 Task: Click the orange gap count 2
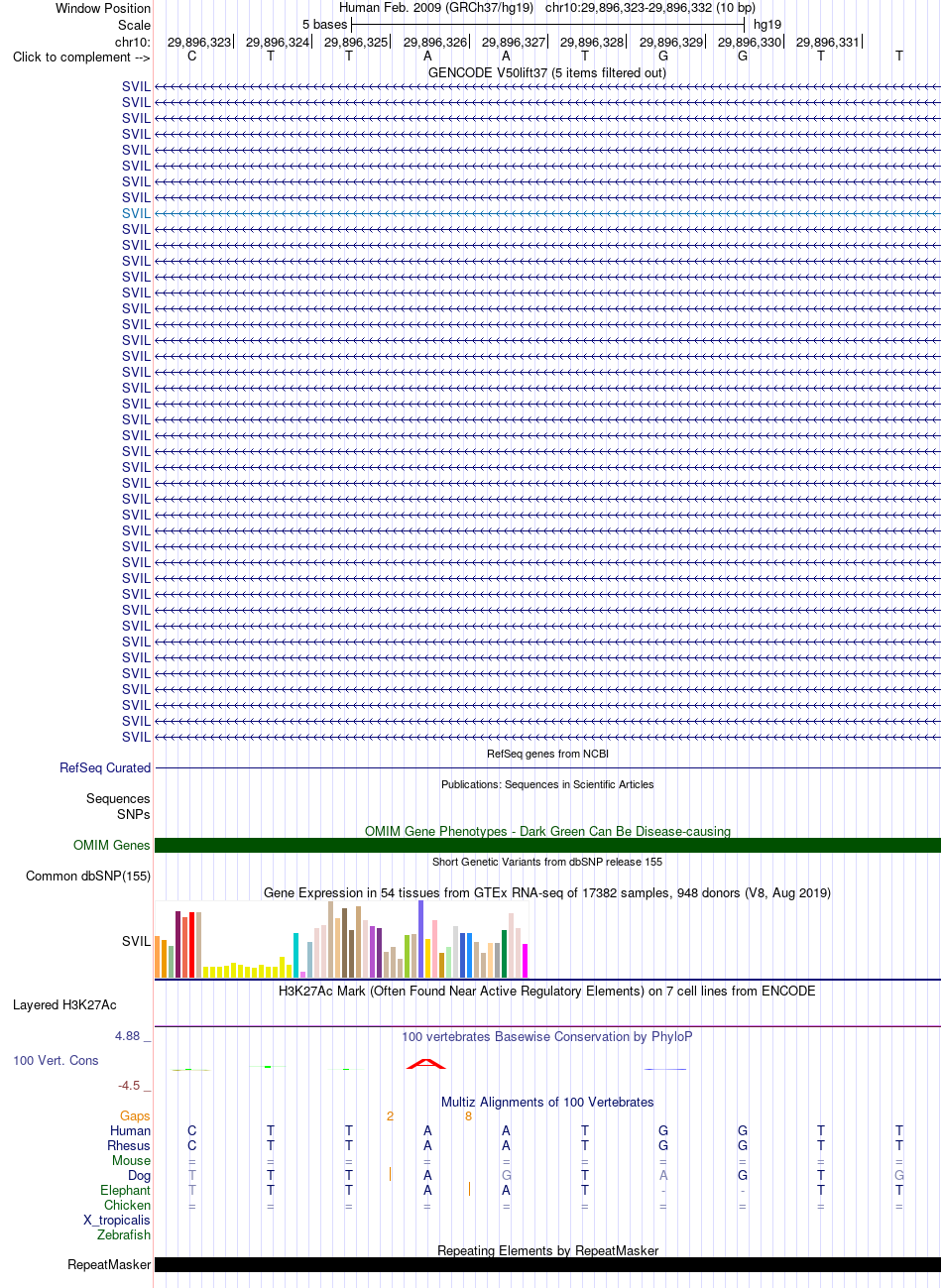coord(390,1115)
